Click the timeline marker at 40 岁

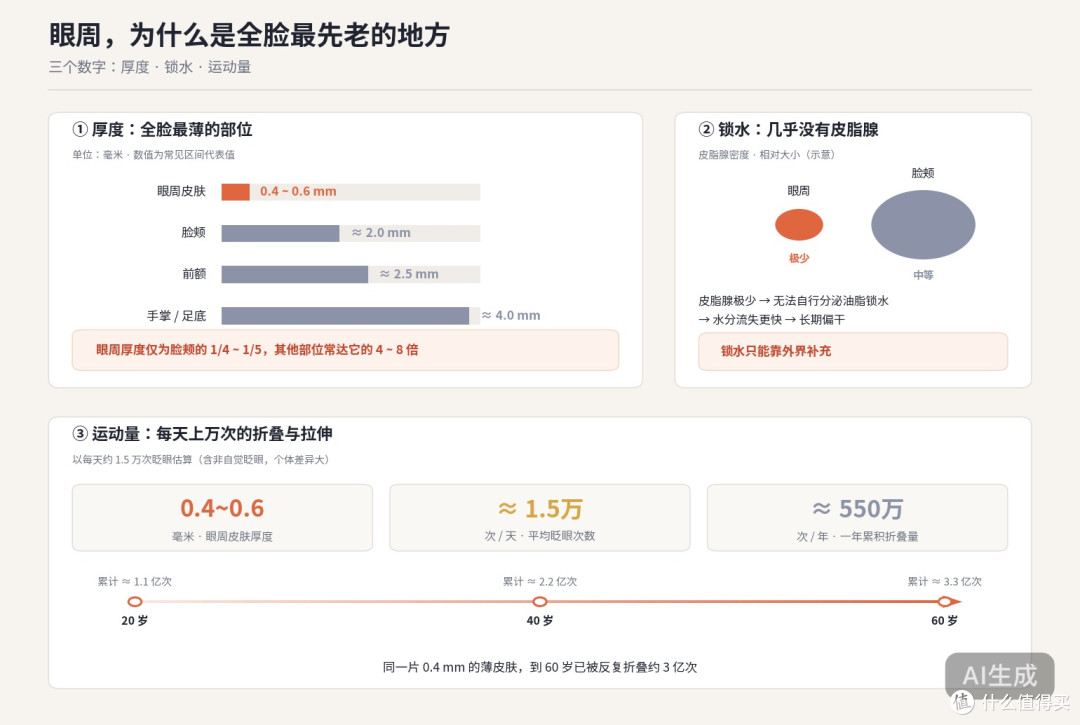click(x=540, y=602)
